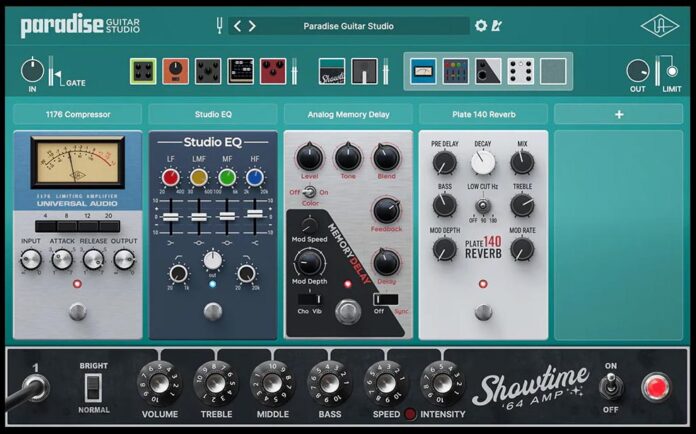Click the Studio EQ HF fader
Image resolution: width=696 pixels, height=434 pixels.
coord(255,214)
